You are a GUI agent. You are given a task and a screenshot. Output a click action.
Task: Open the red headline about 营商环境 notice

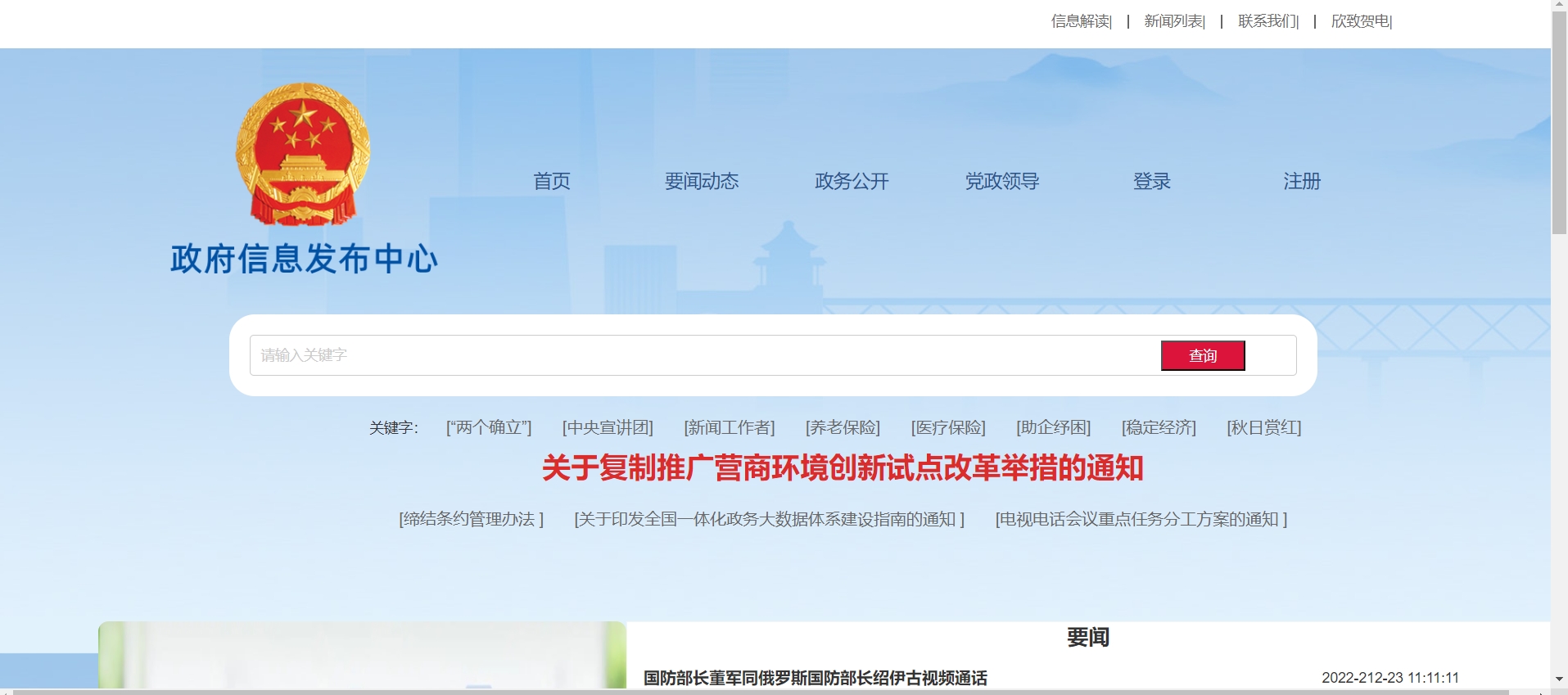(x=843, y=468)
